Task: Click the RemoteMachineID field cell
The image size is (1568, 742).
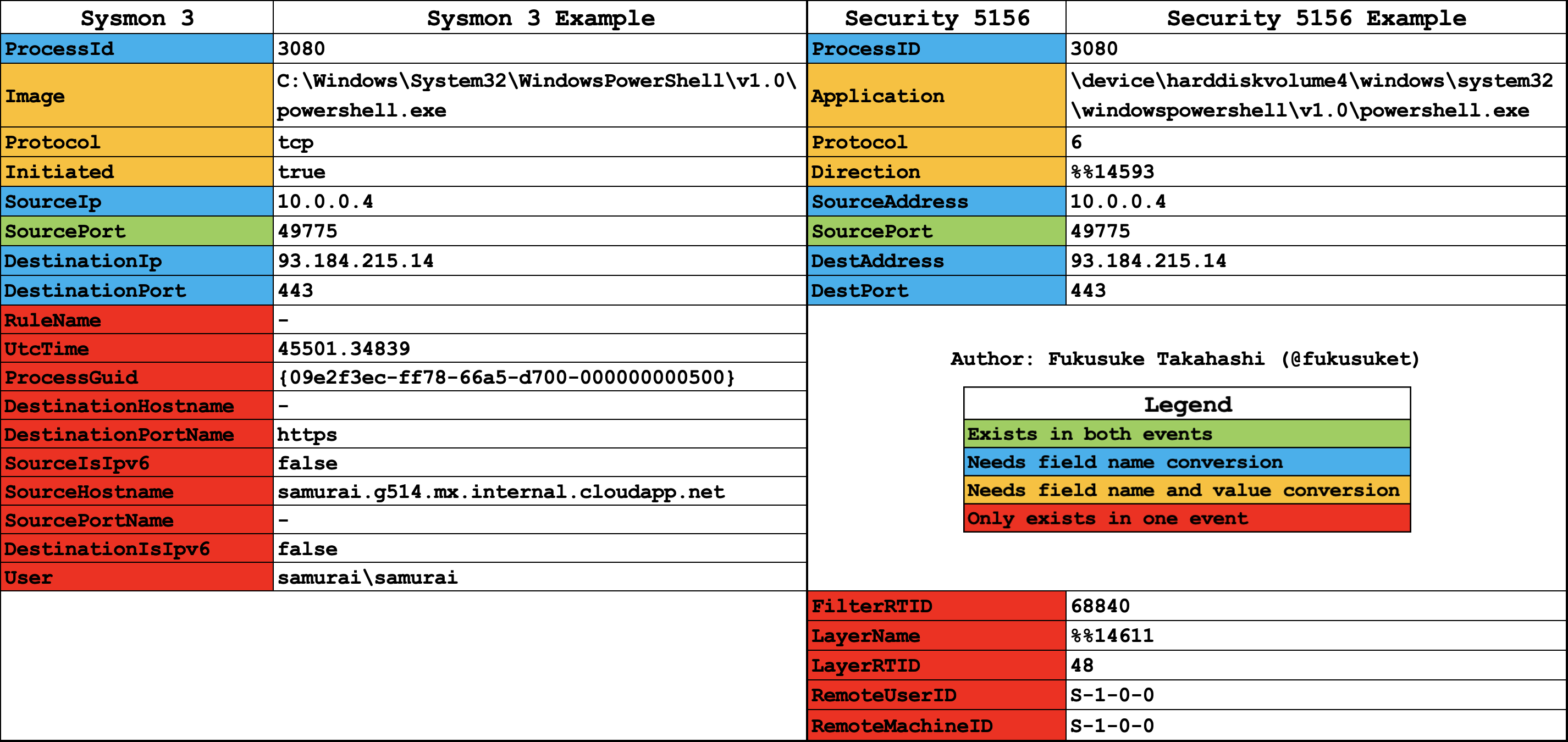Action: click(936, 726)
